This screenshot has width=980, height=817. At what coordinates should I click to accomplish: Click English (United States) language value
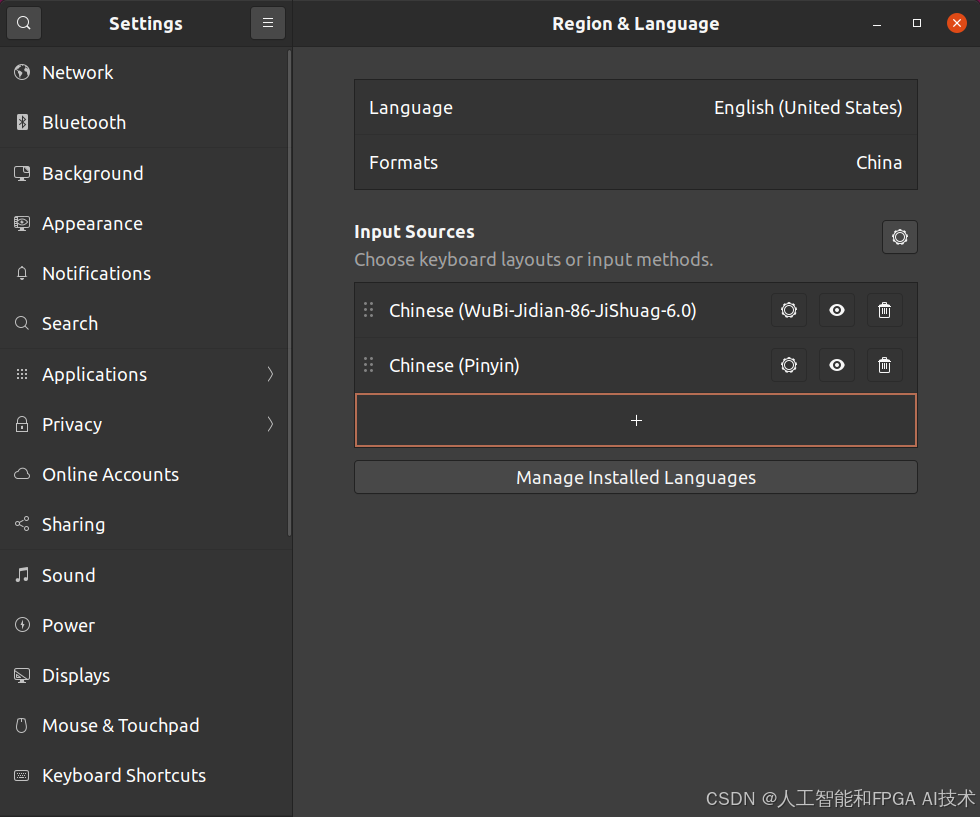click(808, 108)
